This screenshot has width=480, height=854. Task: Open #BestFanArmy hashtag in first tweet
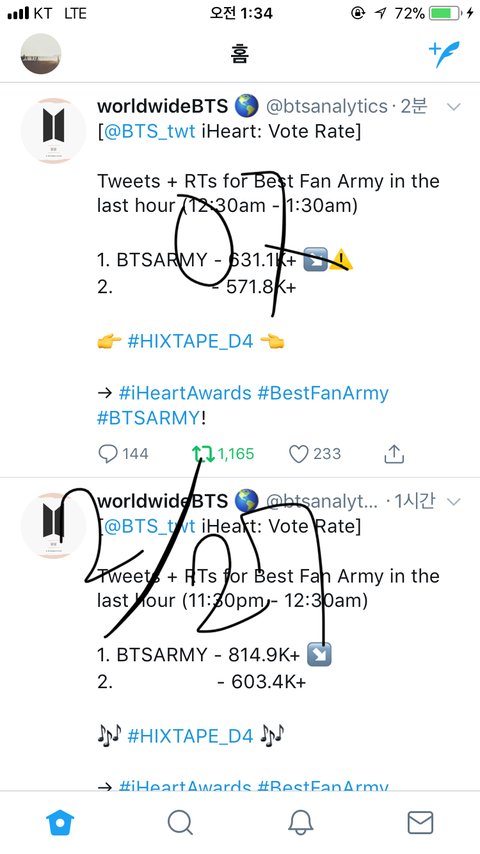[x=323, y=393]
